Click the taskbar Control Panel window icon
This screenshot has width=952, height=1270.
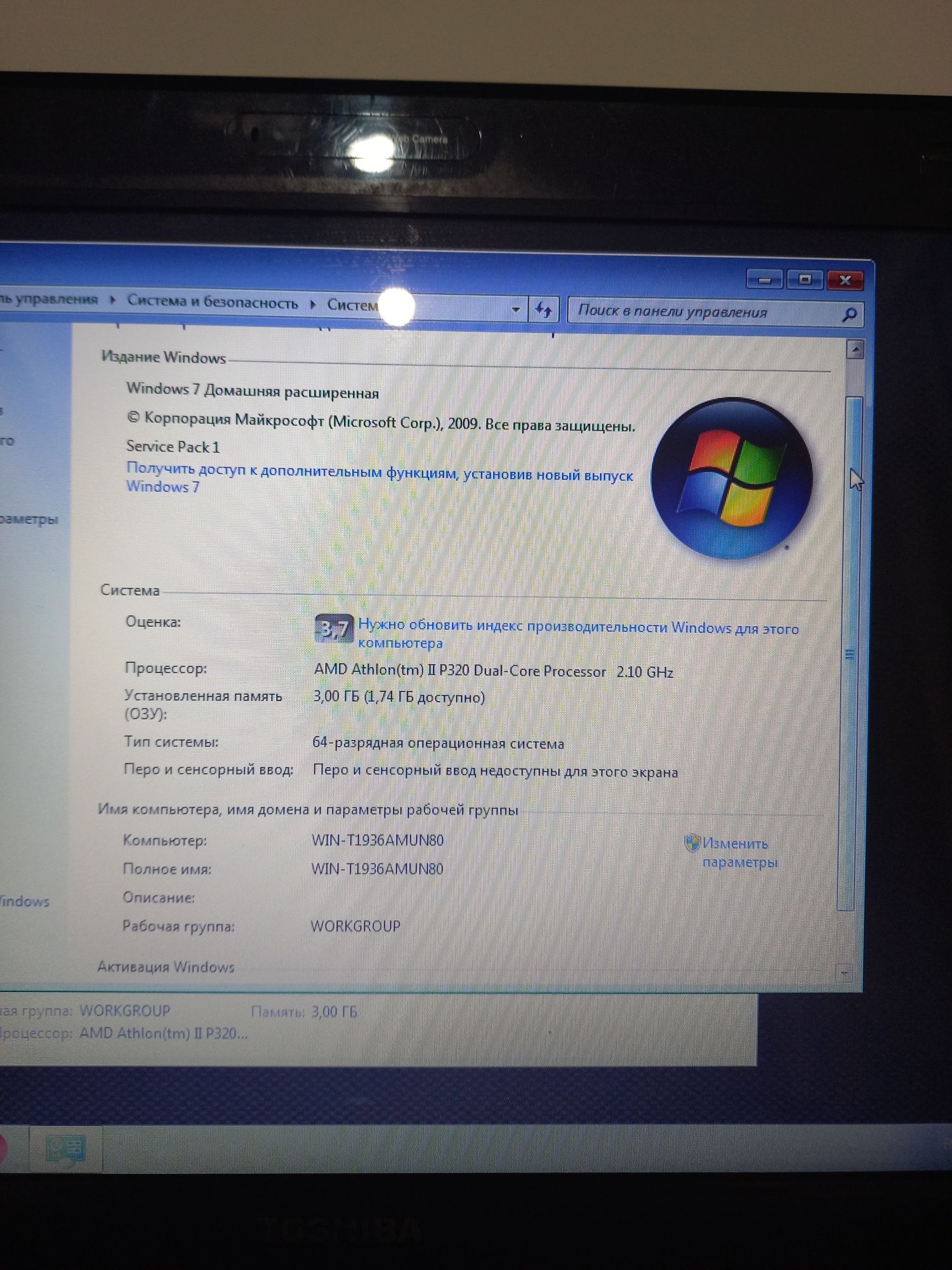point(65,1149)
